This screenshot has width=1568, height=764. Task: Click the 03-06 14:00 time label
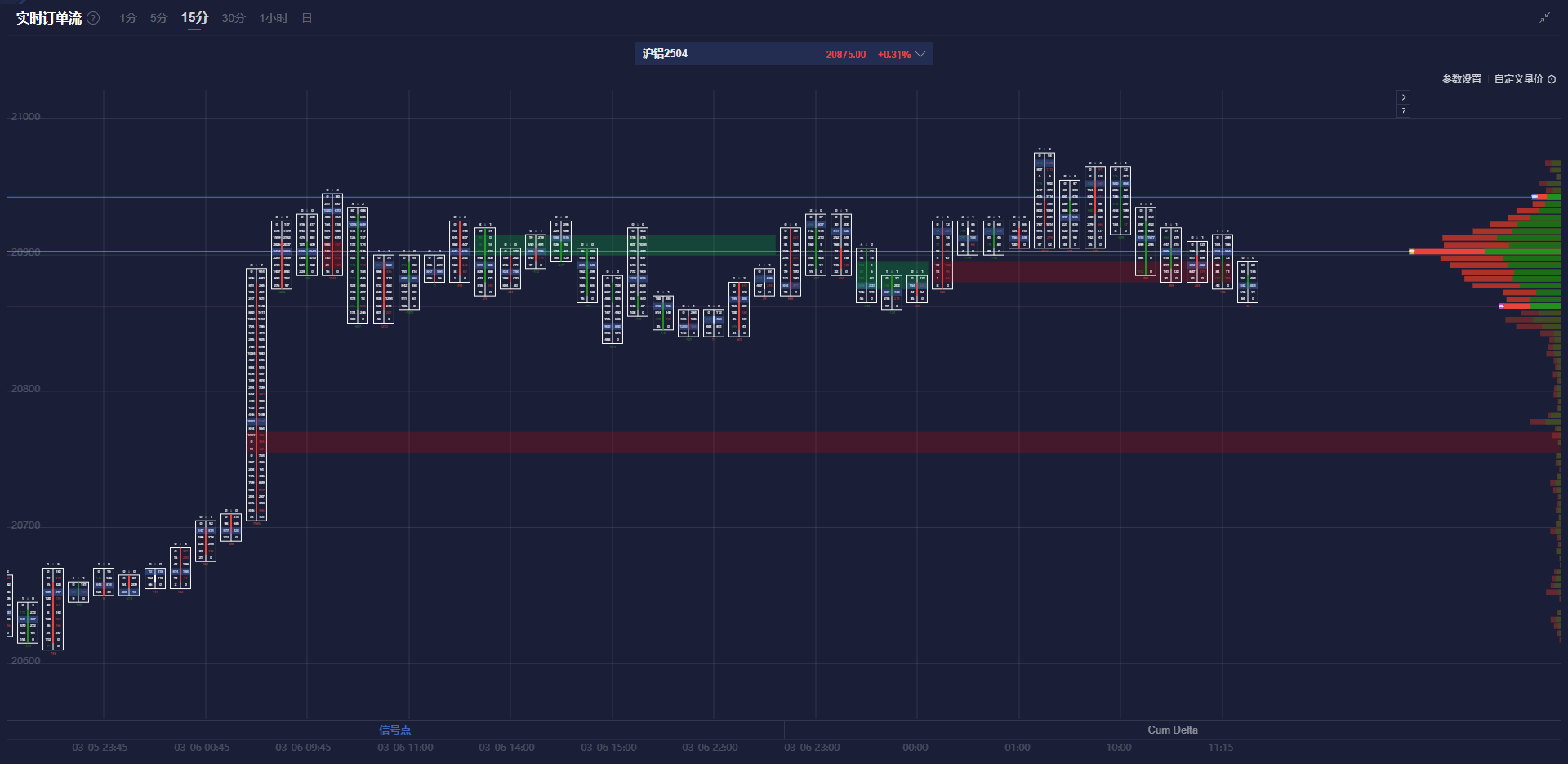click(x=506, y=748)
